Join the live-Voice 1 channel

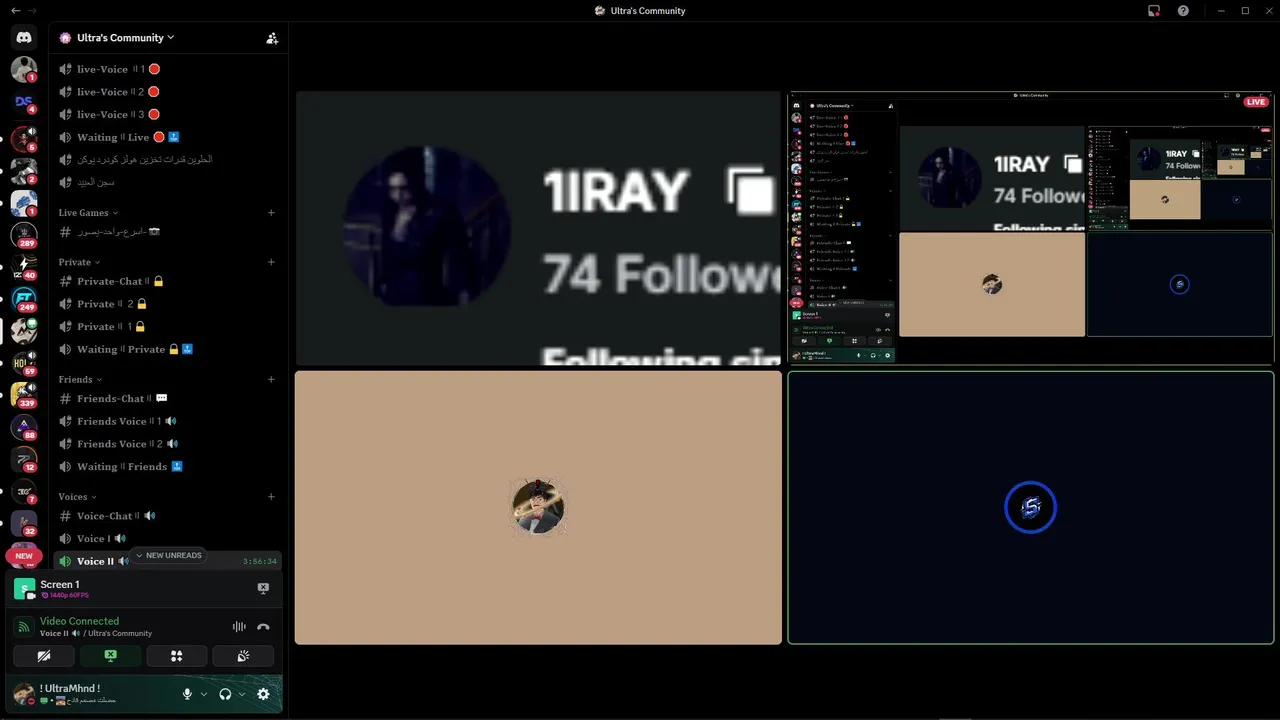click(167, 69)
